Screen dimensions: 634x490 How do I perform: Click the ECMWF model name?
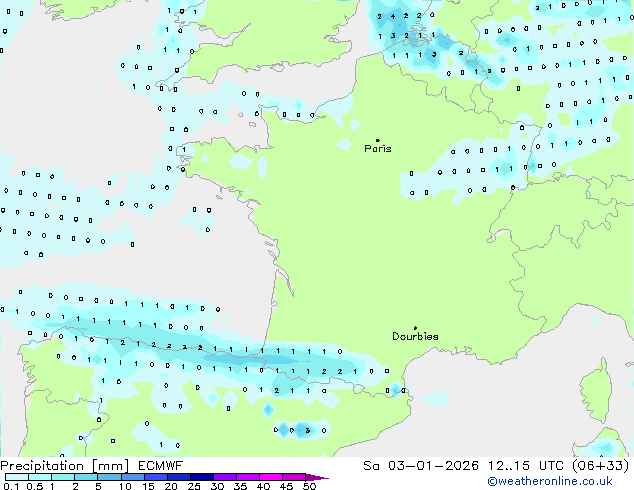161,466
